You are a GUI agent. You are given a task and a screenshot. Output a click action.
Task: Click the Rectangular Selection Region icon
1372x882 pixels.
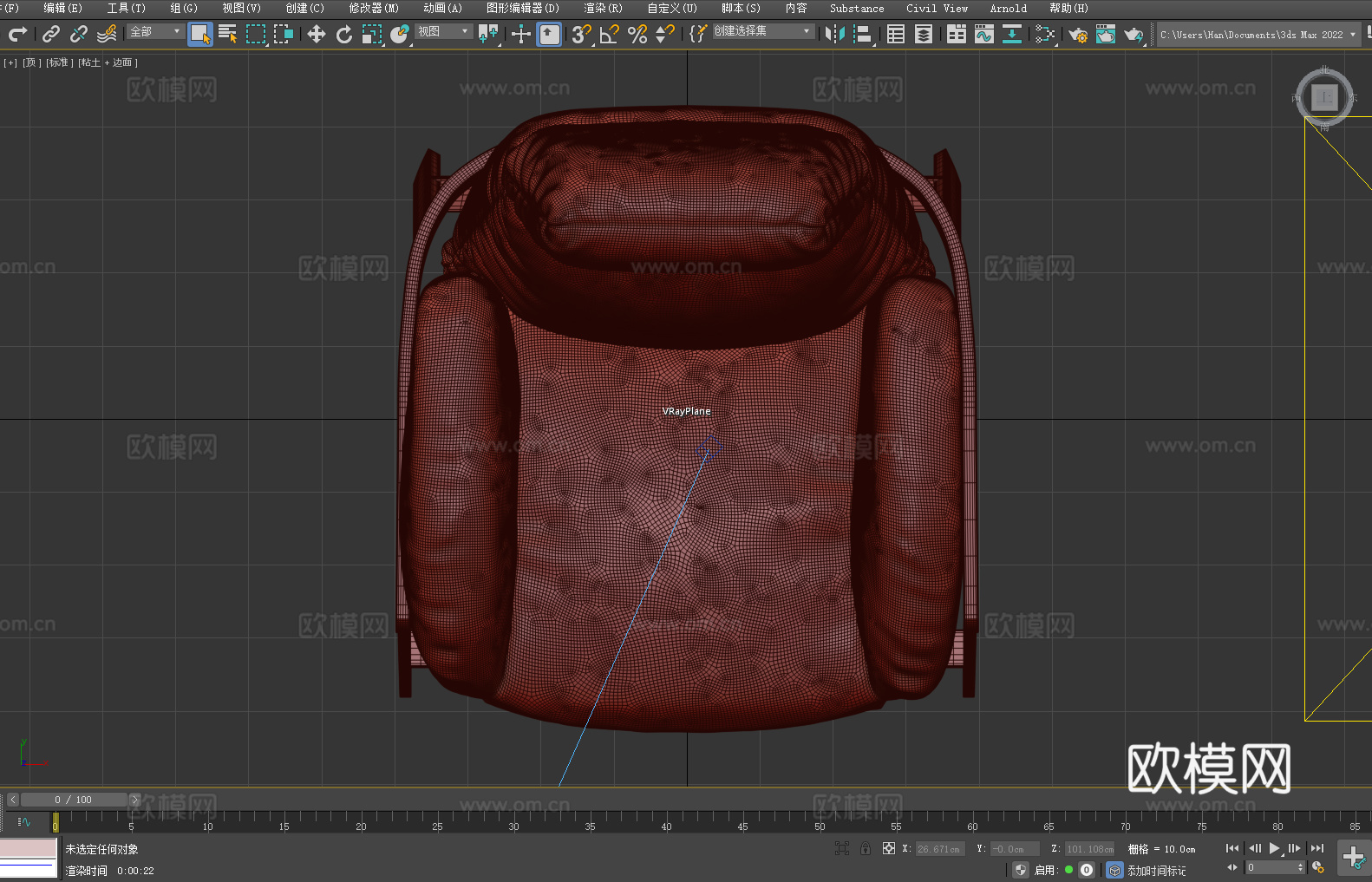click(x=256, y=34)
